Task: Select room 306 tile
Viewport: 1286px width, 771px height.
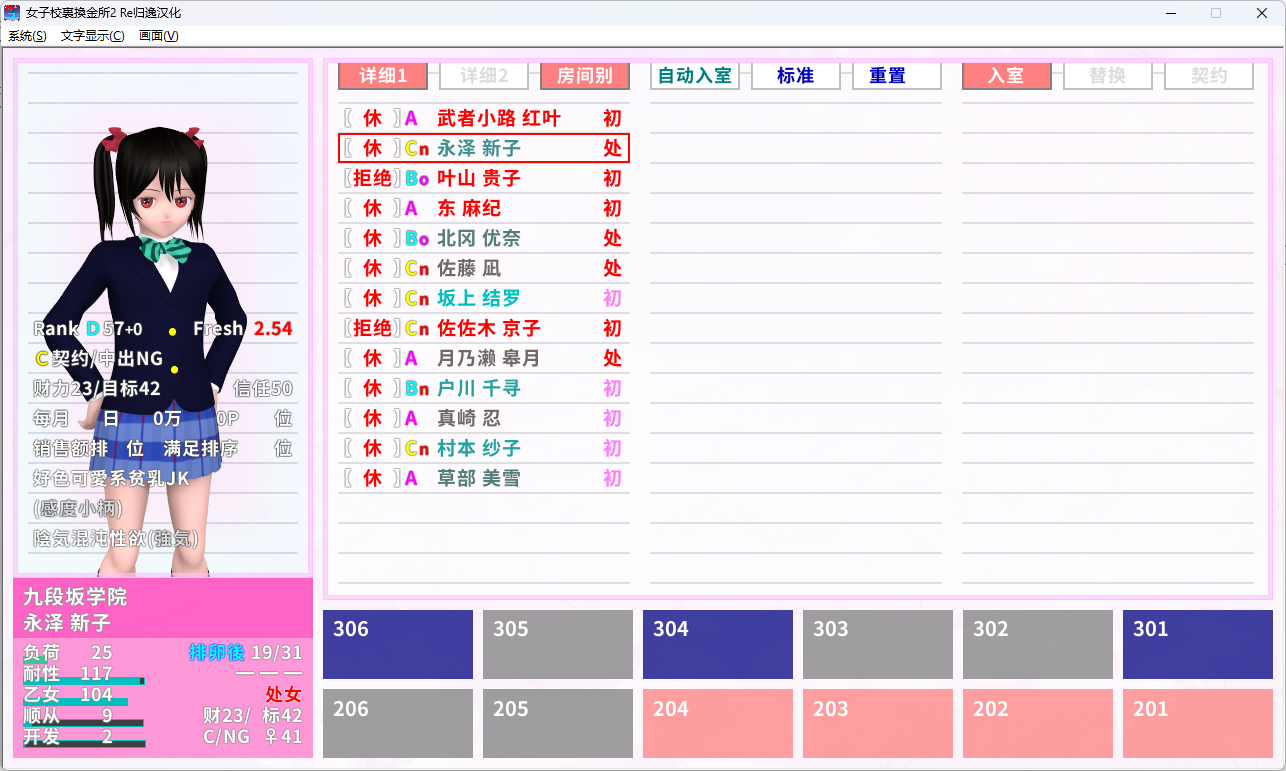Action: click(x=397, y=644)
